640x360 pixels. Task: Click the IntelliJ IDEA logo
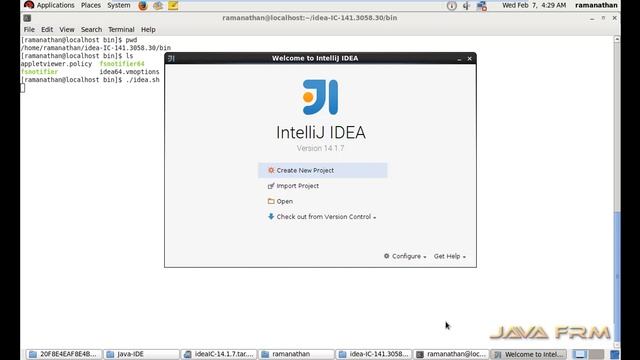click(320, 97)
